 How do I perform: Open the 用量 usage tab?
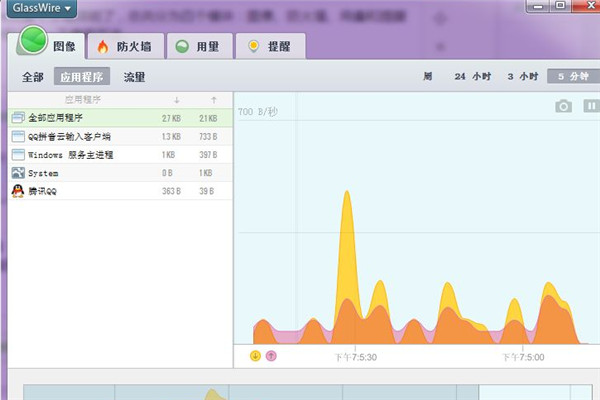(199, 46)
